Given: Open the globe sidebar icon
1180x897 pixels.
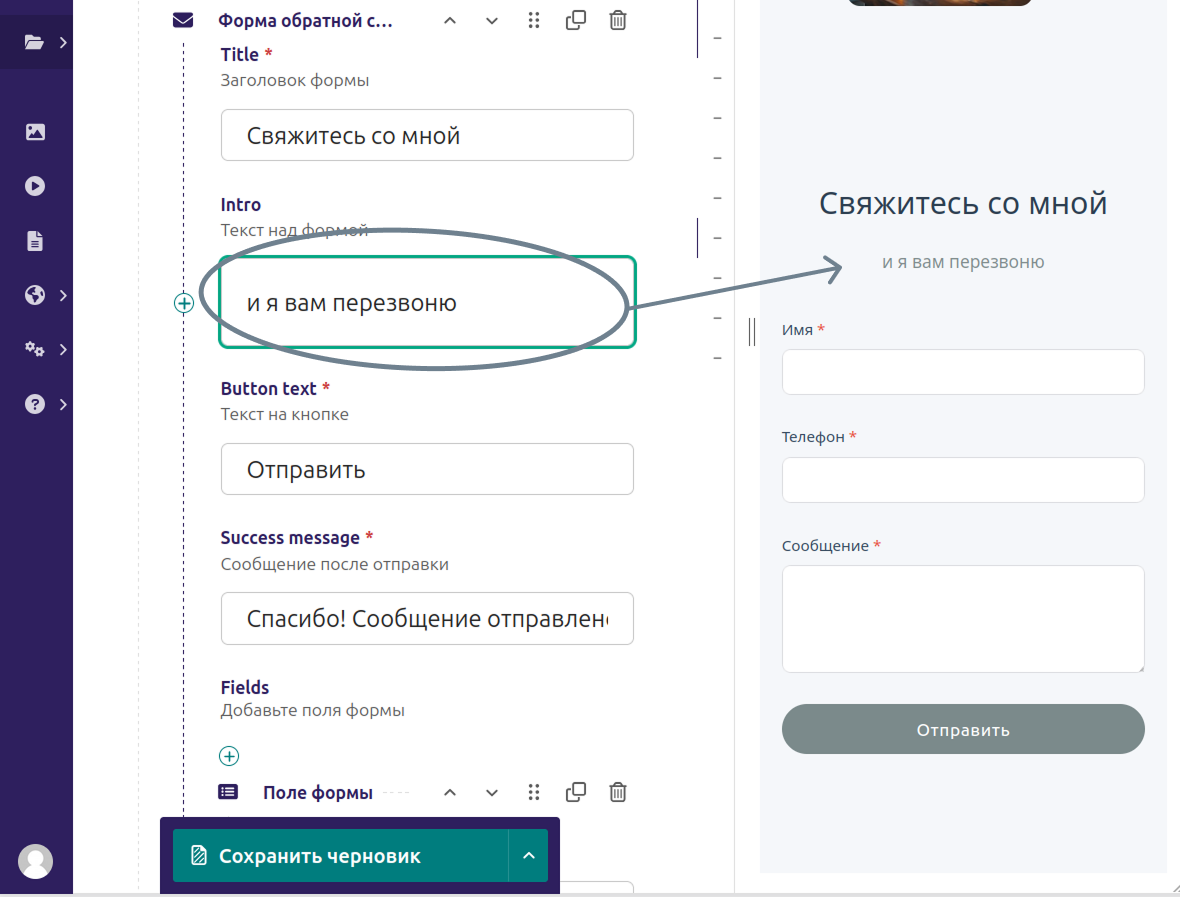Looking at the screenshot, I should click(x=35, y=295).
